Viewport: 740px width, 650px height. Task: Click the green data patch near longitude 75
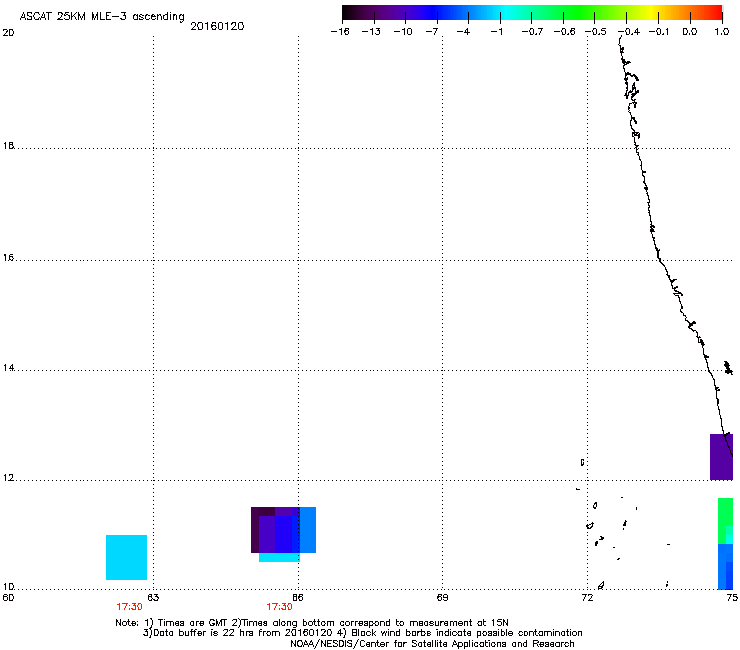click(x=725, y=521)
